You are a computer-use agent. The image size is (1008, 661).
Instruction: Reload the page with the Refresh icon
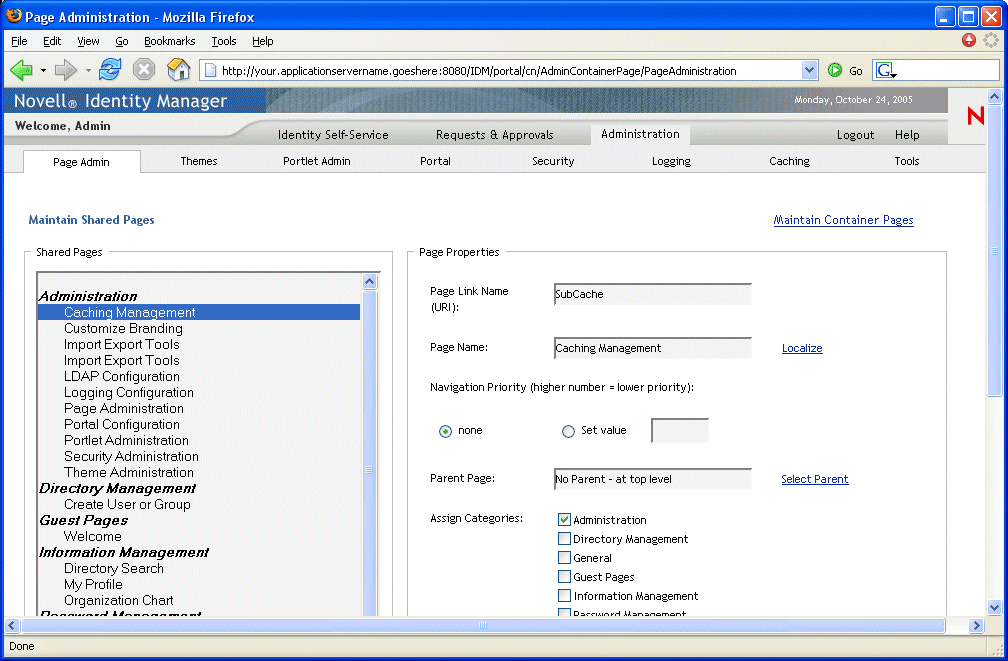click(110, 70)
